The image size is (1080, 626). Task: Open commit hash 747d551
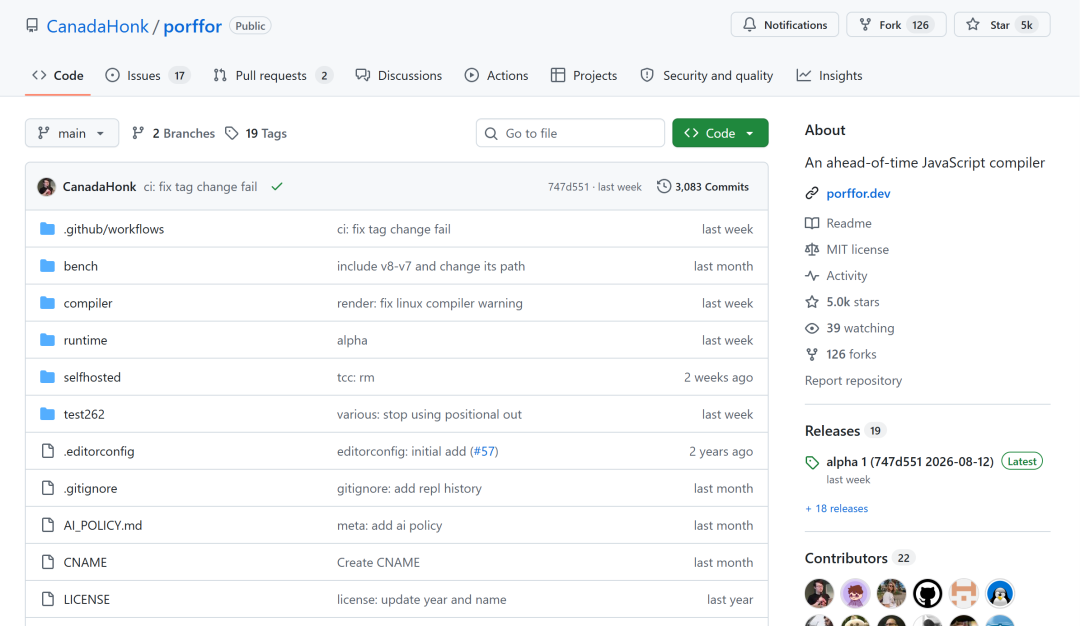tap(568, 187)
